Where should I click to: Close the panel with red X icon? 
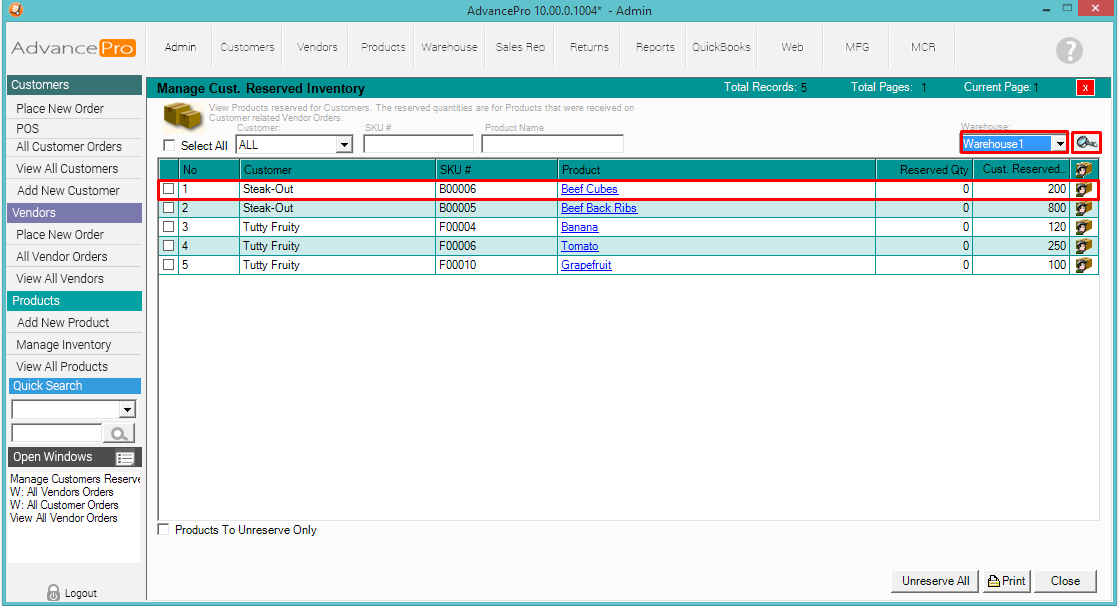click(1085, 88)
